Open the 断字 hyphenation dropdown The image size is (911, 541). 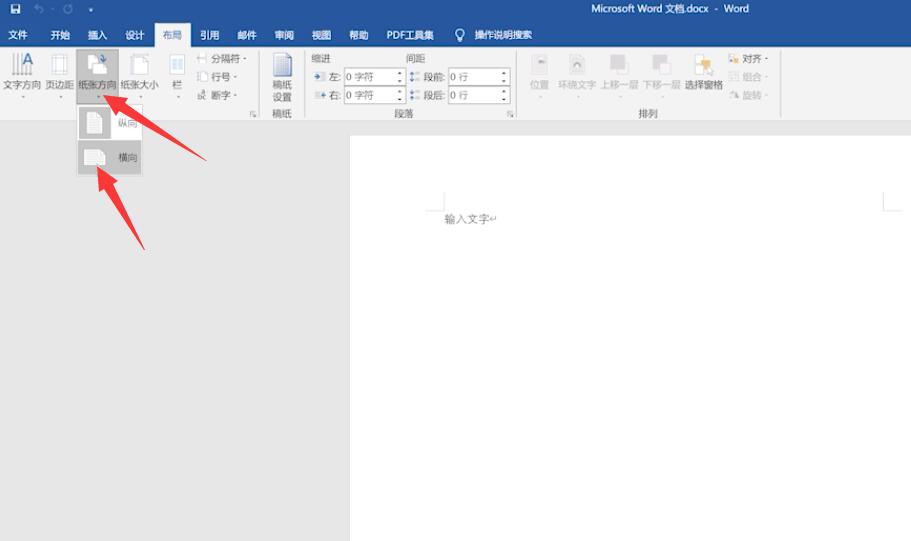(x=216, y=95)
